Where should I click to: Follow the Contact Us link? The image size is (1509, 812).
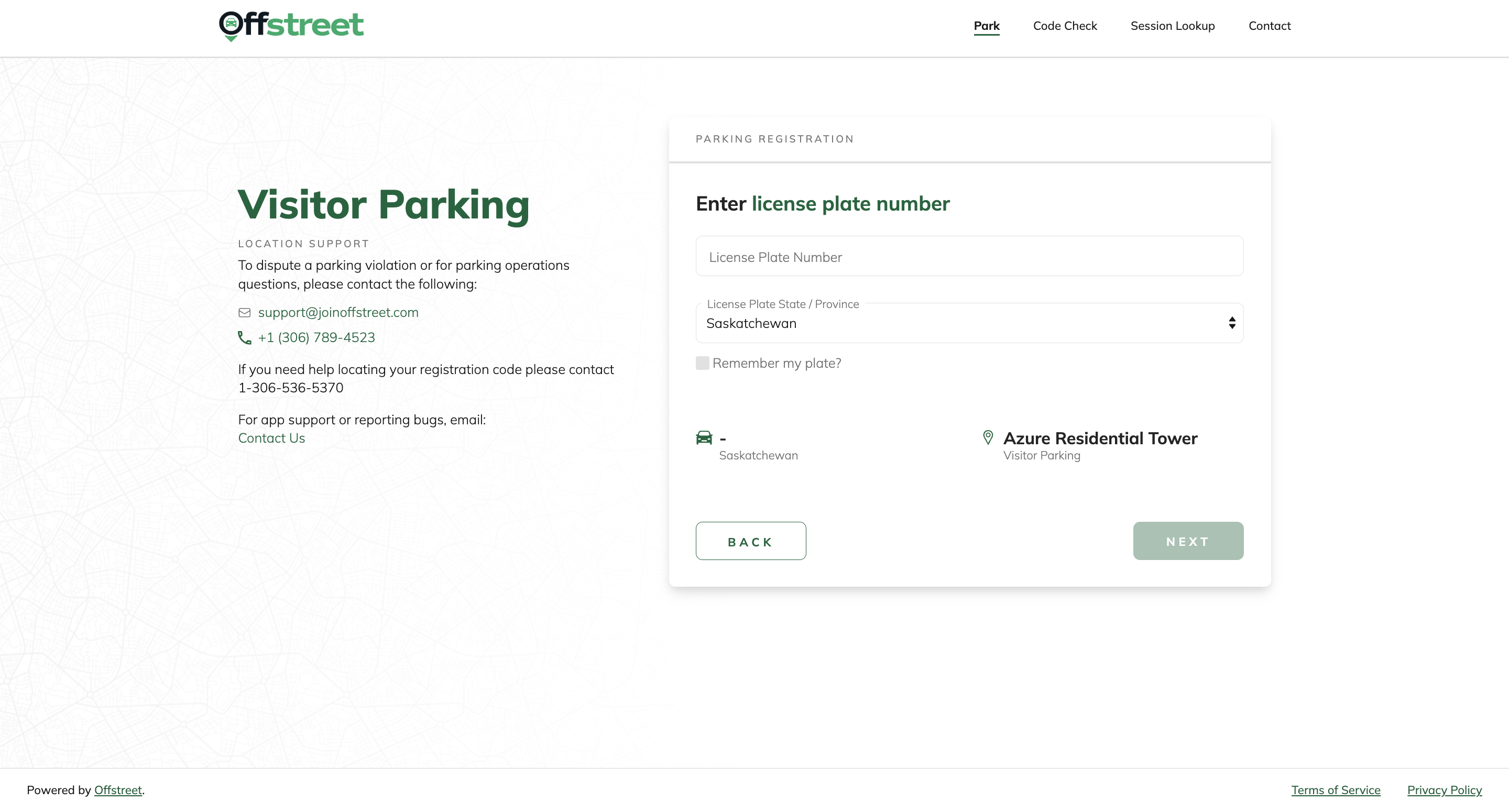tap(271, 438)
